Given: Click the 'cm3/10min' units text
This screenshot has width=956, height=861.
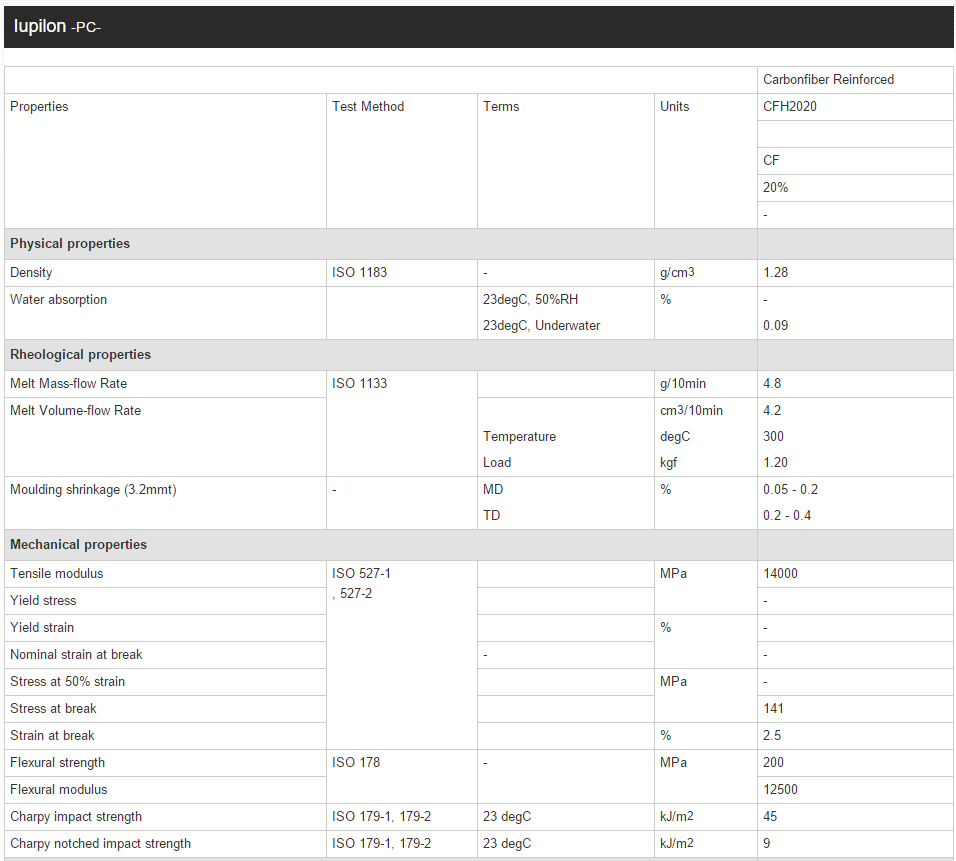Looking at the screenshot, I should point(691,410).
